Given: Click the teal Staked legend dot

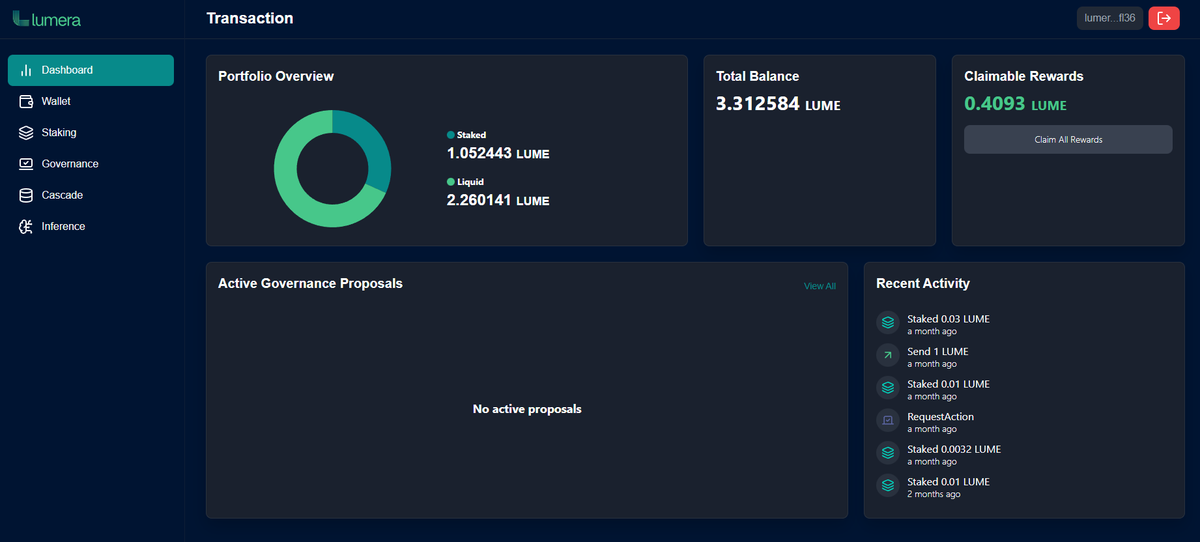Looking at the screenshot, I should click(450, 134).
